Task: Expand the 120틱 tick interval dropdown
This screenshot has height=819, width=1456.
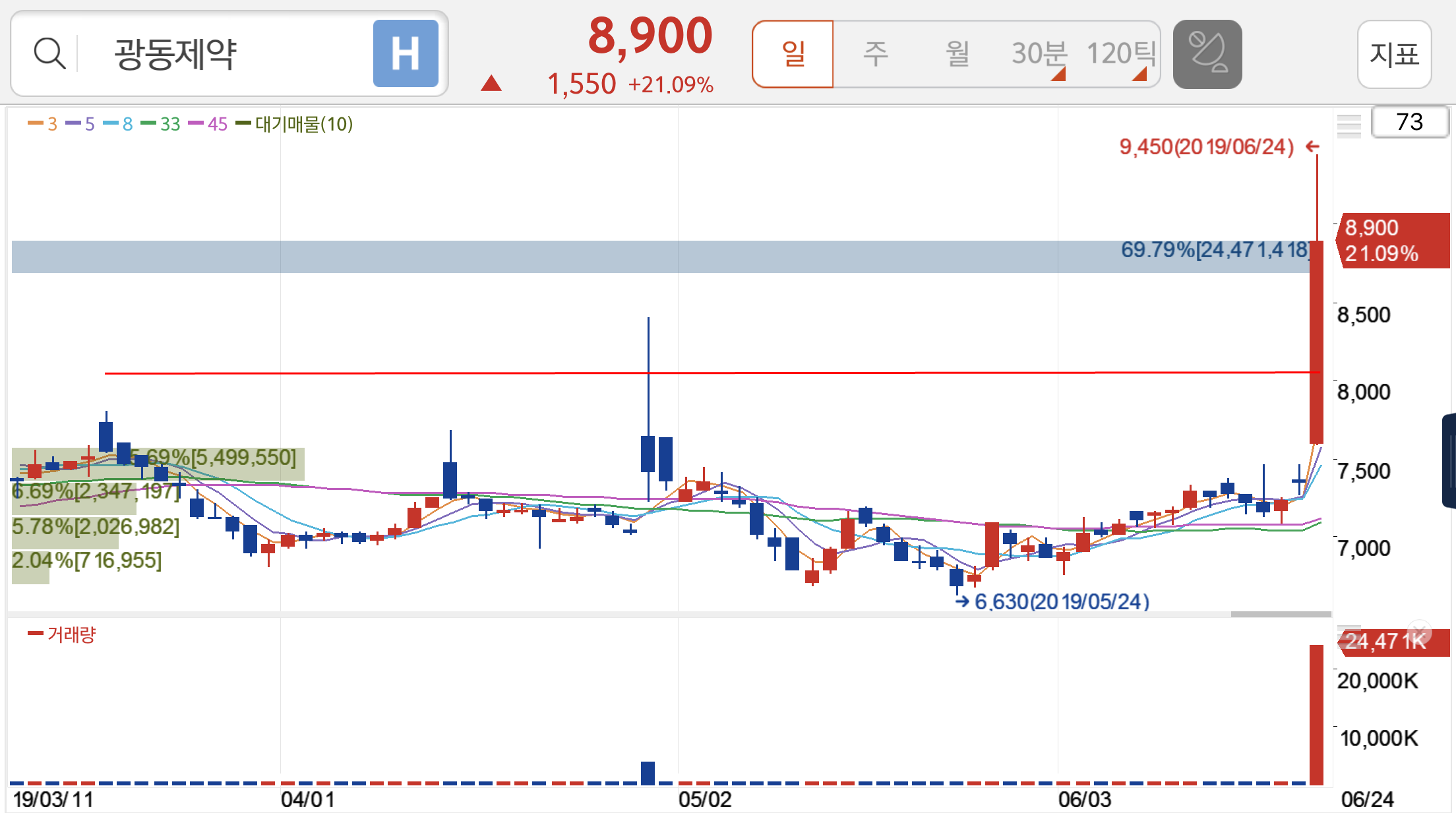Action: tap(1121, 54)
